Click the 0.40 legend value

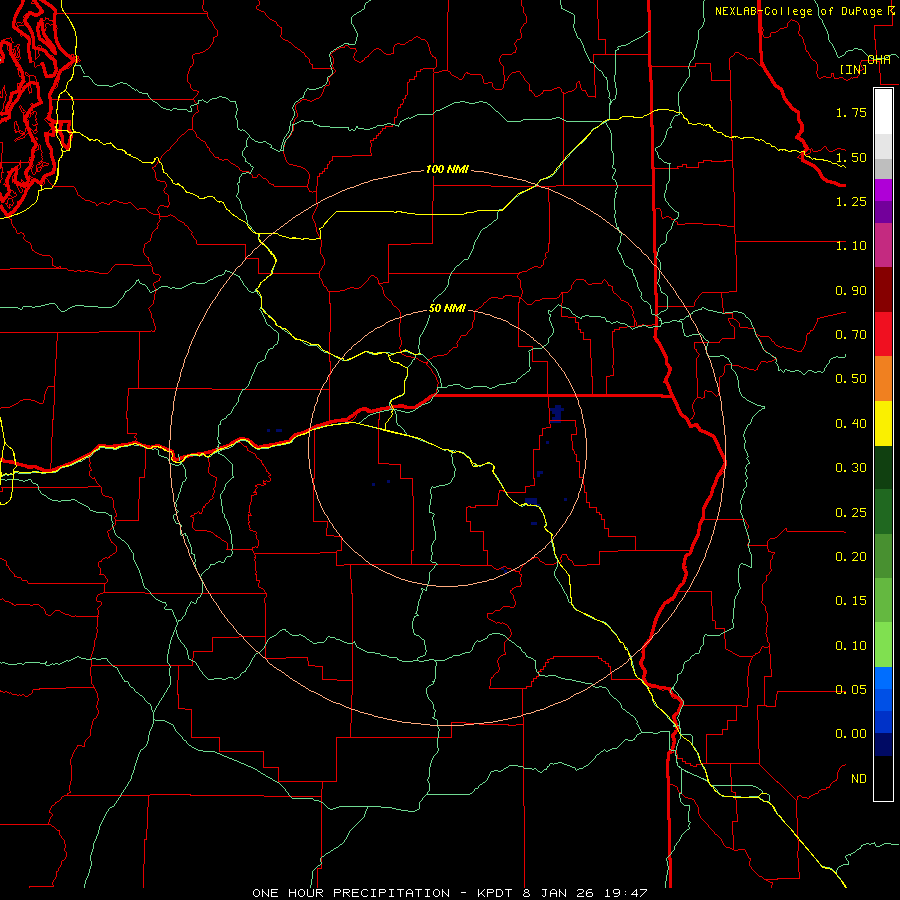coord(851,424)
